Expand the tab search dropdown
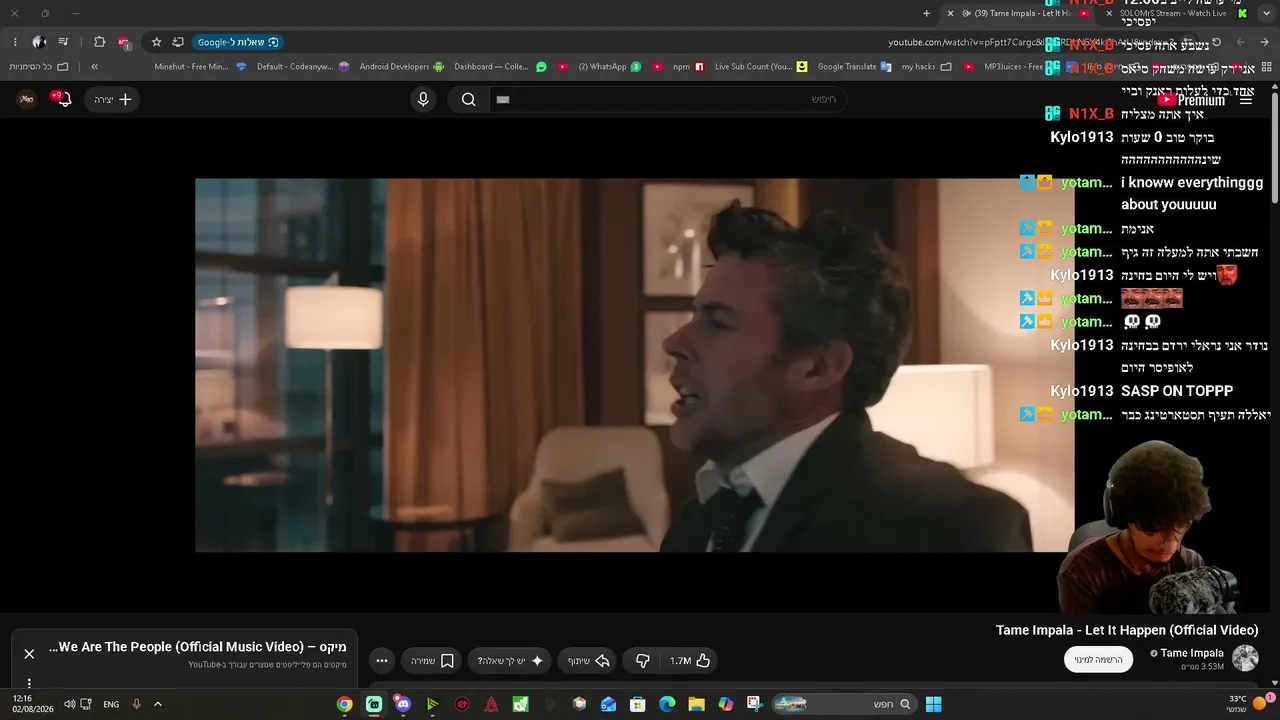Image resolution: width=1280 pixels, height=720 pixels. pos(1264,14)
